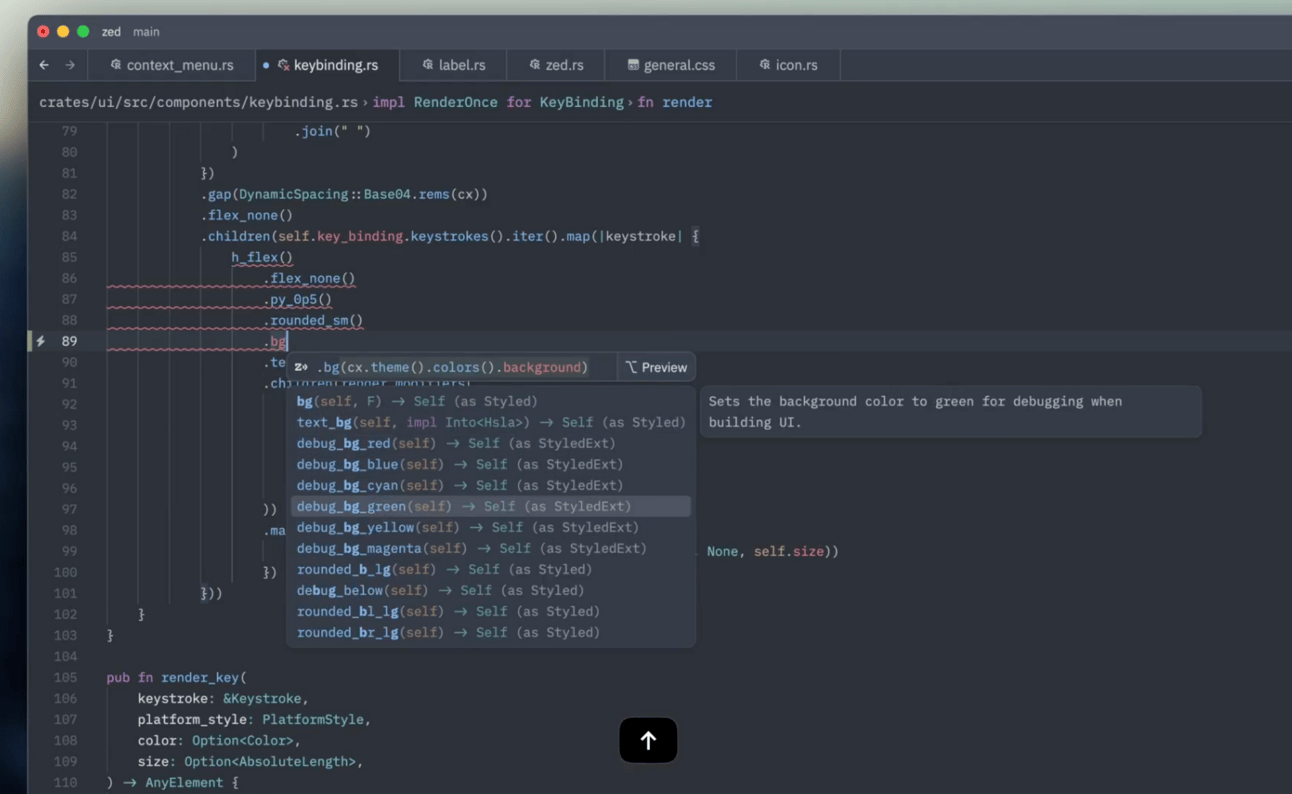1292x794 pixels.
Task: Switch to the context_menu.rs tab
Action: pyautogui.click(x=171, y=65)
